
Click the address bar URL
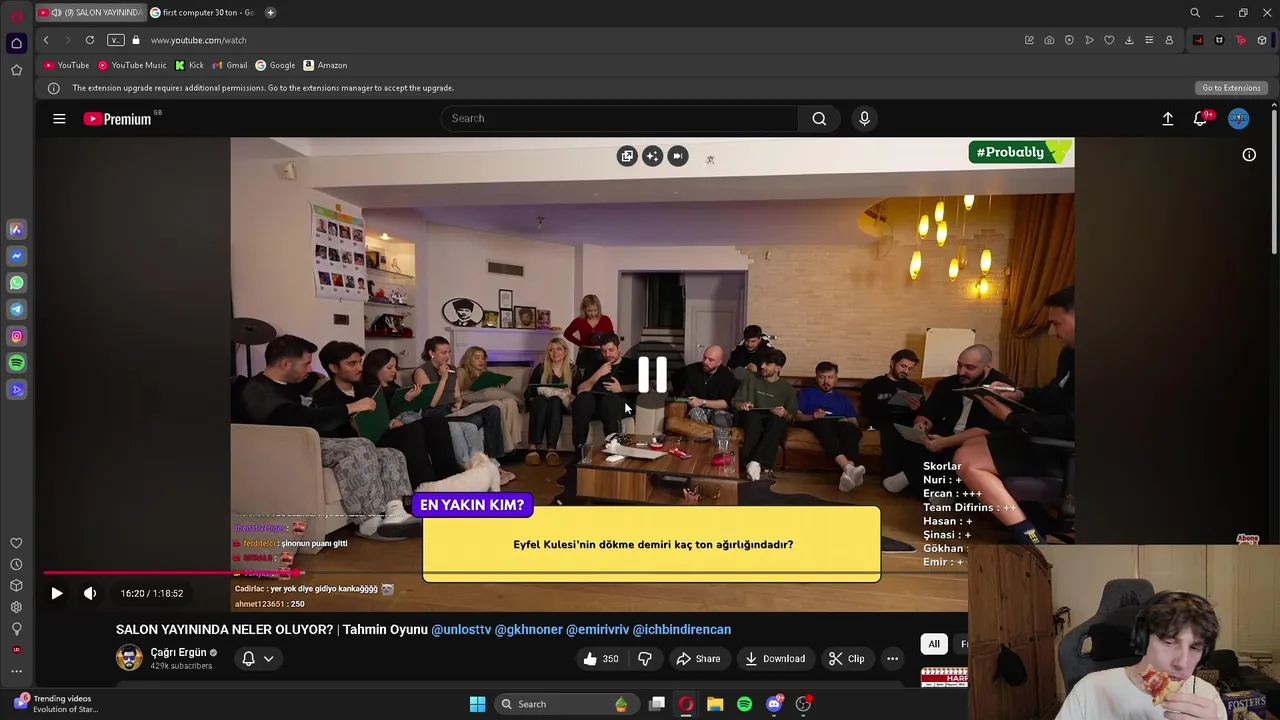(198, 40)
